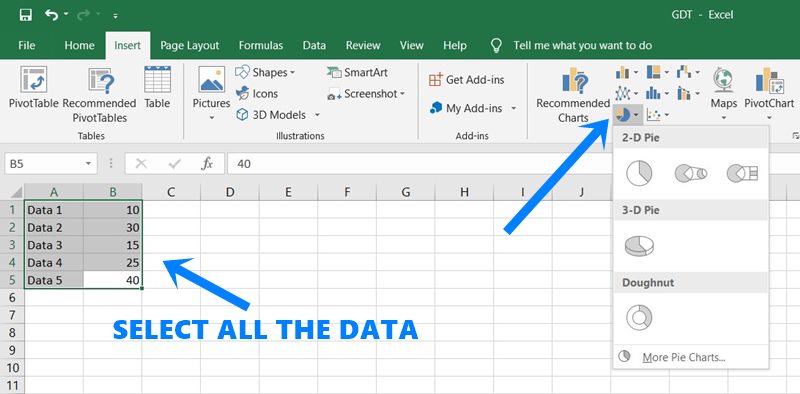Image resolution: width=800 pixels, height=394 pixels.
Task: Open the Review tab
Action: (x=363, y=45)
